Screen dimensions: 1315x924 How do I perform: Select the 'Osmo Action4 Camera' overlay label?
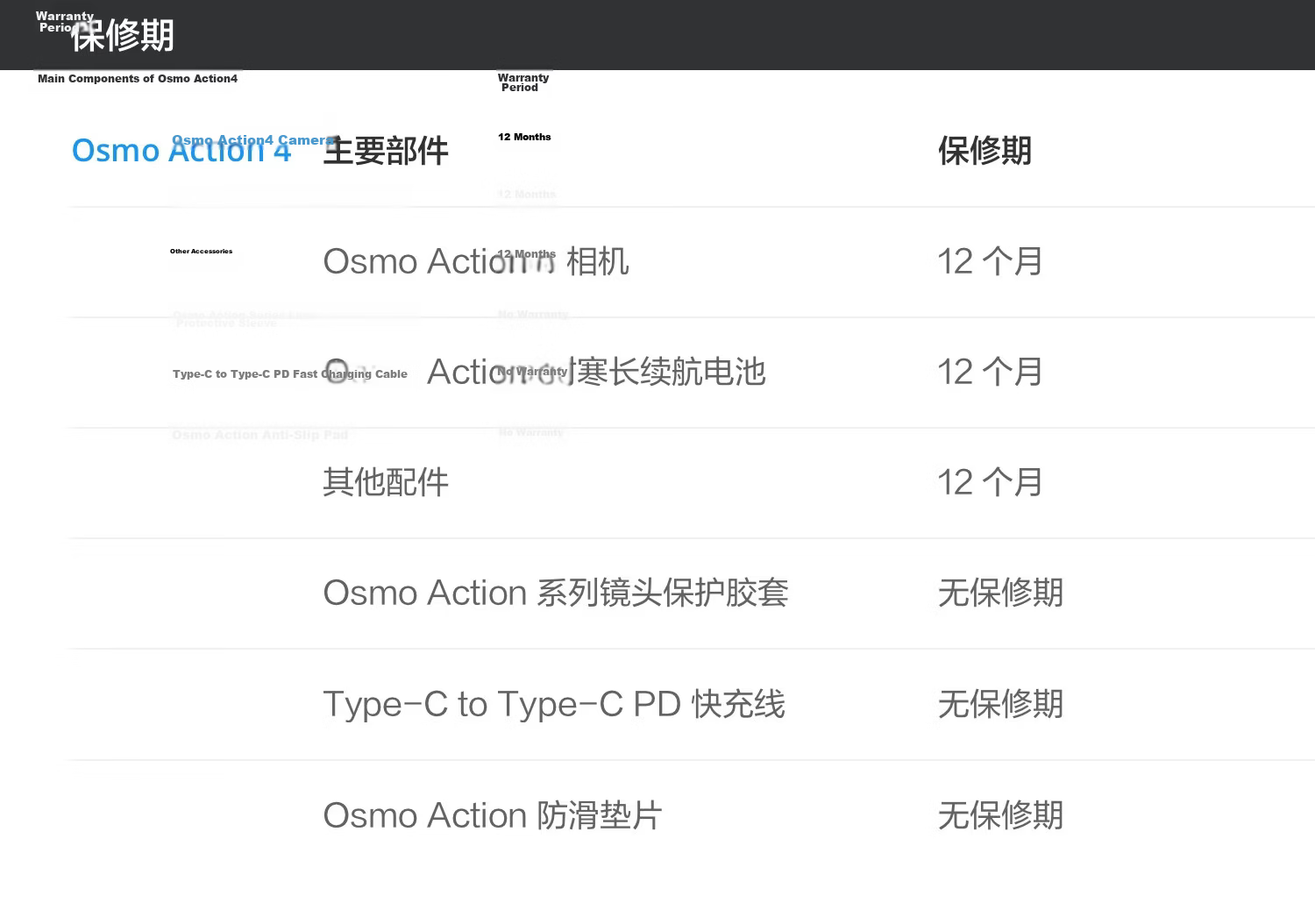tap(254, 140)
